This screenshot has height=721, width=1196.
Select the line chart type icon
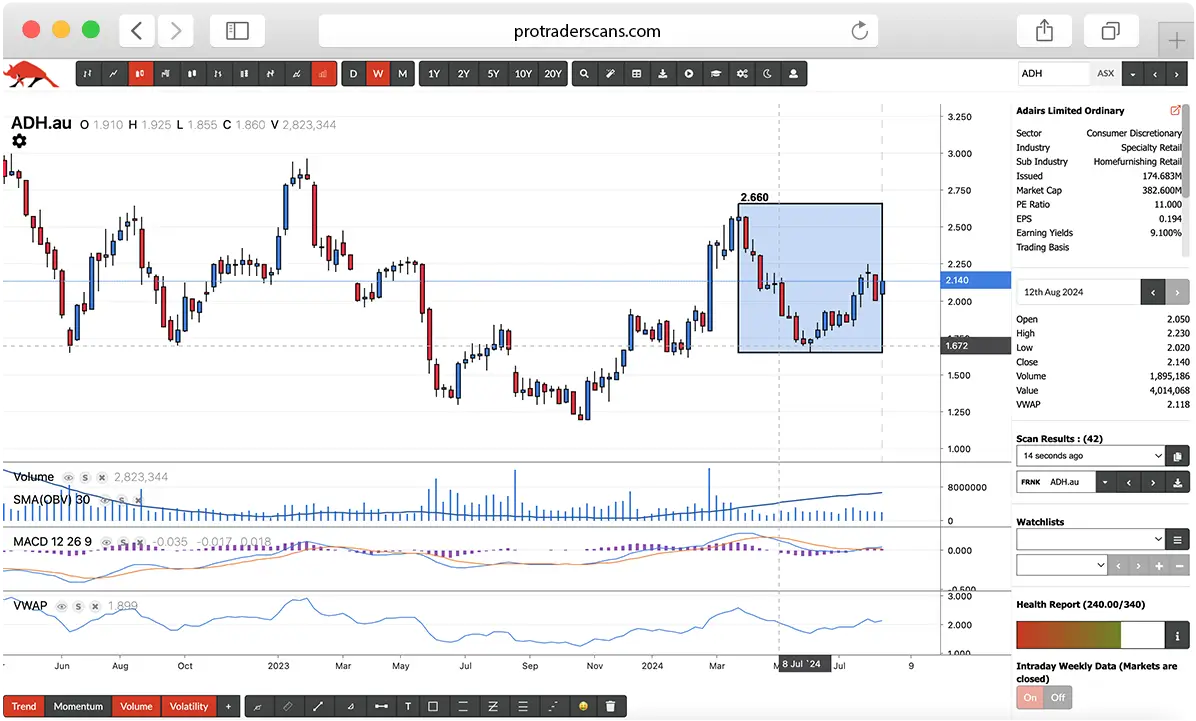point(114,74)
